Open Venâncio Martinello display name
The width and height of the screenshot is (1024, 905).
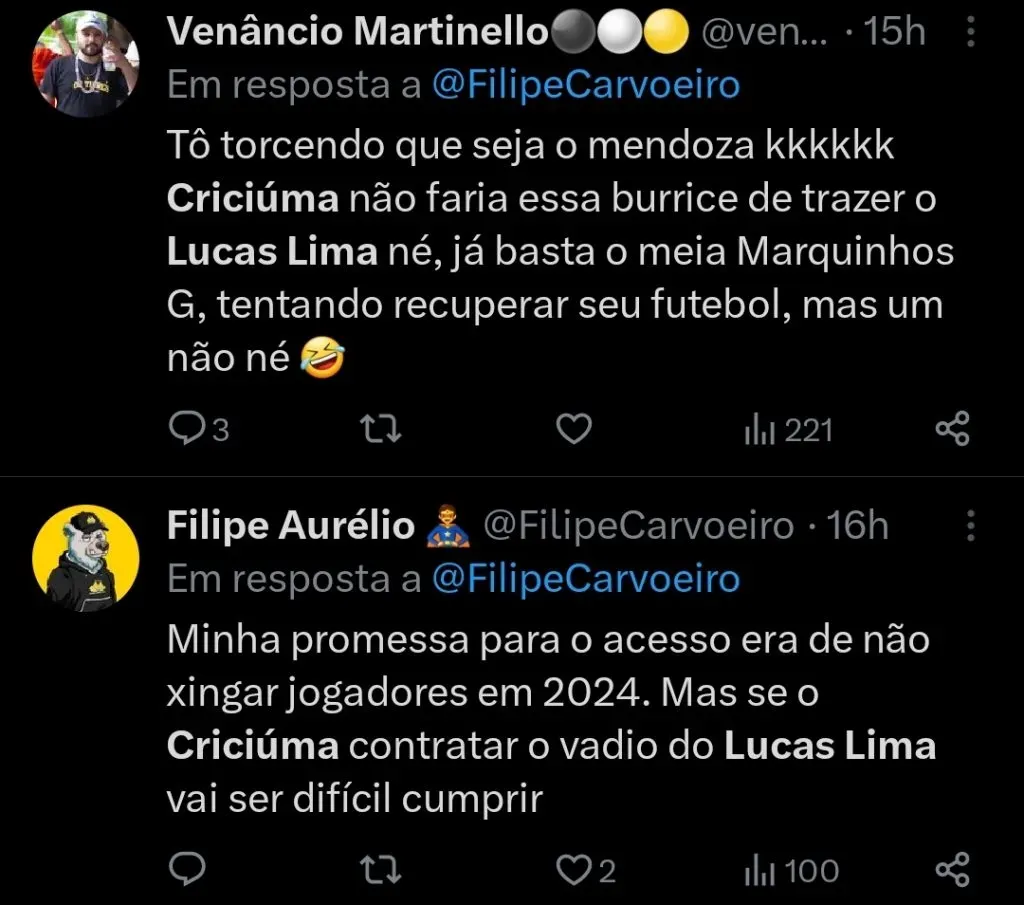coord(357,33)
